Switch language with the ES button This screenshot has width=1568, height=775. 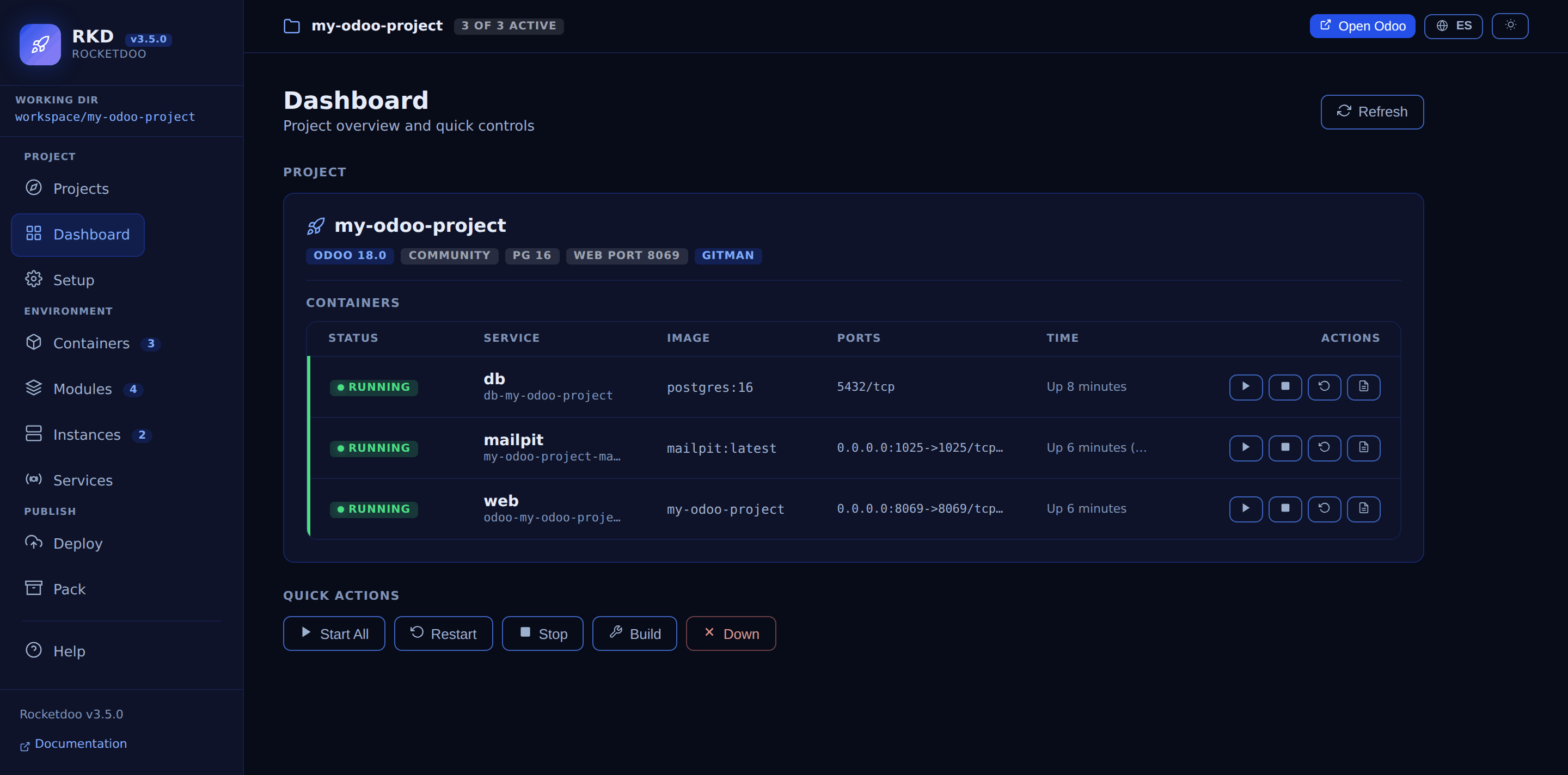coord(1453,26)
